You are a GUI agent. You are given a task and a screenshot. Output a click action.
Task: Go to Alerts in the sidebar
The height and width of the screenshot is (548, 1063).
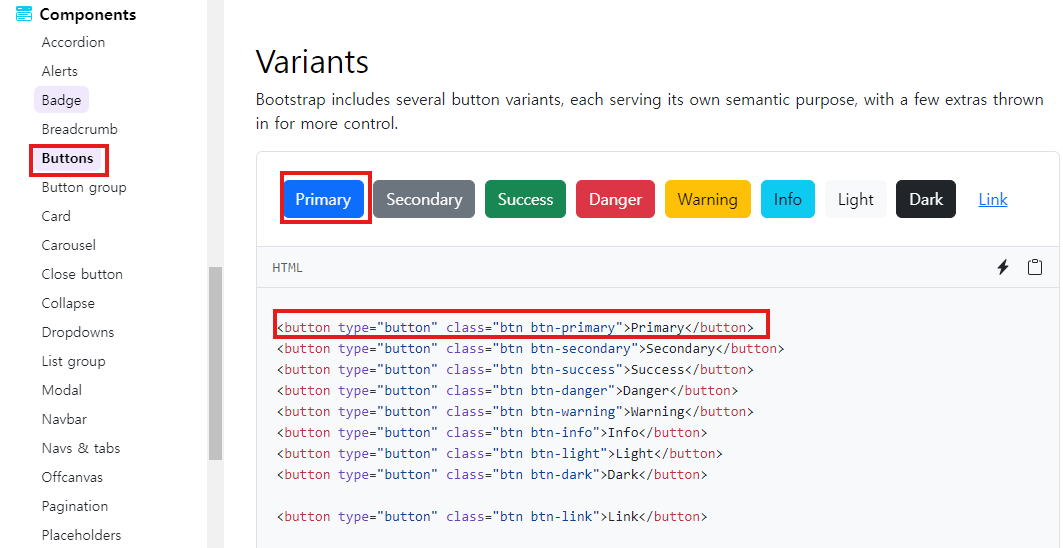(60, 71)
